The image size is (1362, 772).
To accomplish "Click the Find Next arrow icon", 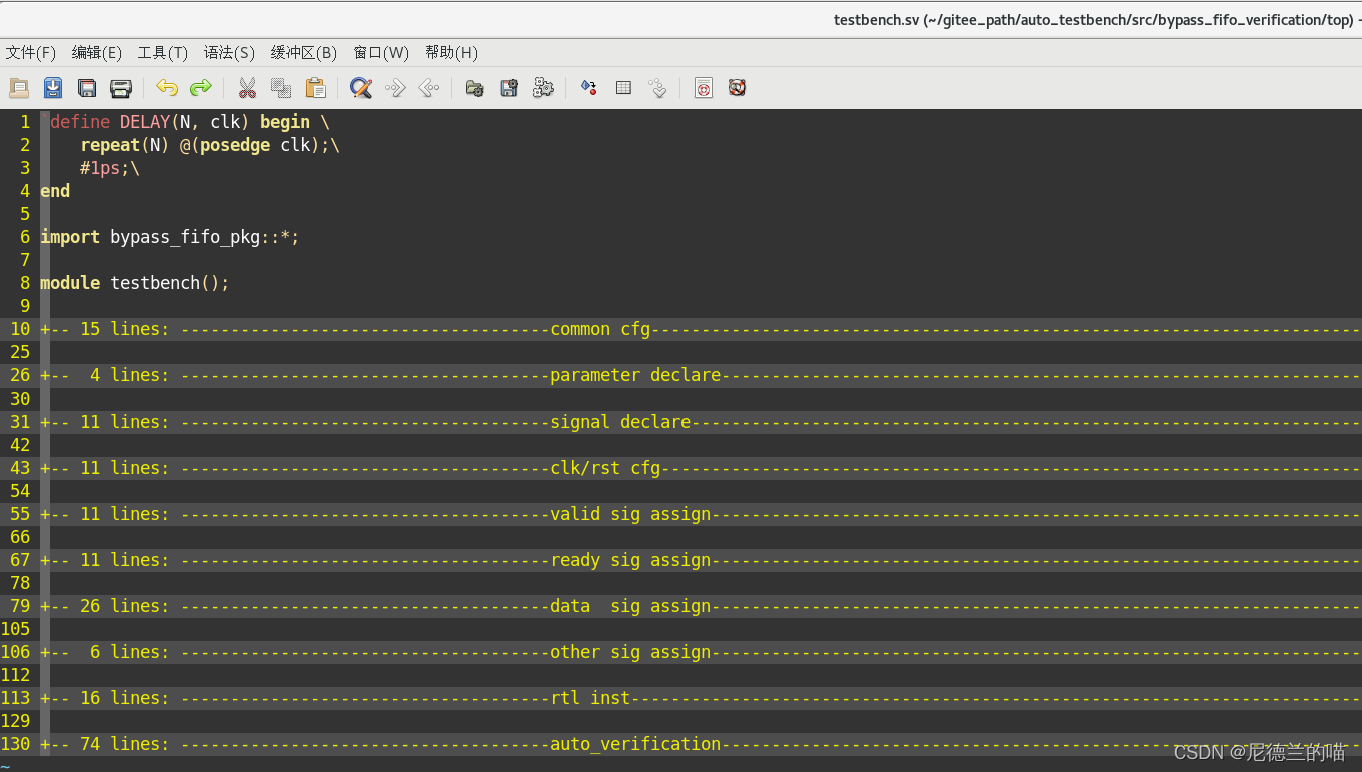I will pos(395,88).
